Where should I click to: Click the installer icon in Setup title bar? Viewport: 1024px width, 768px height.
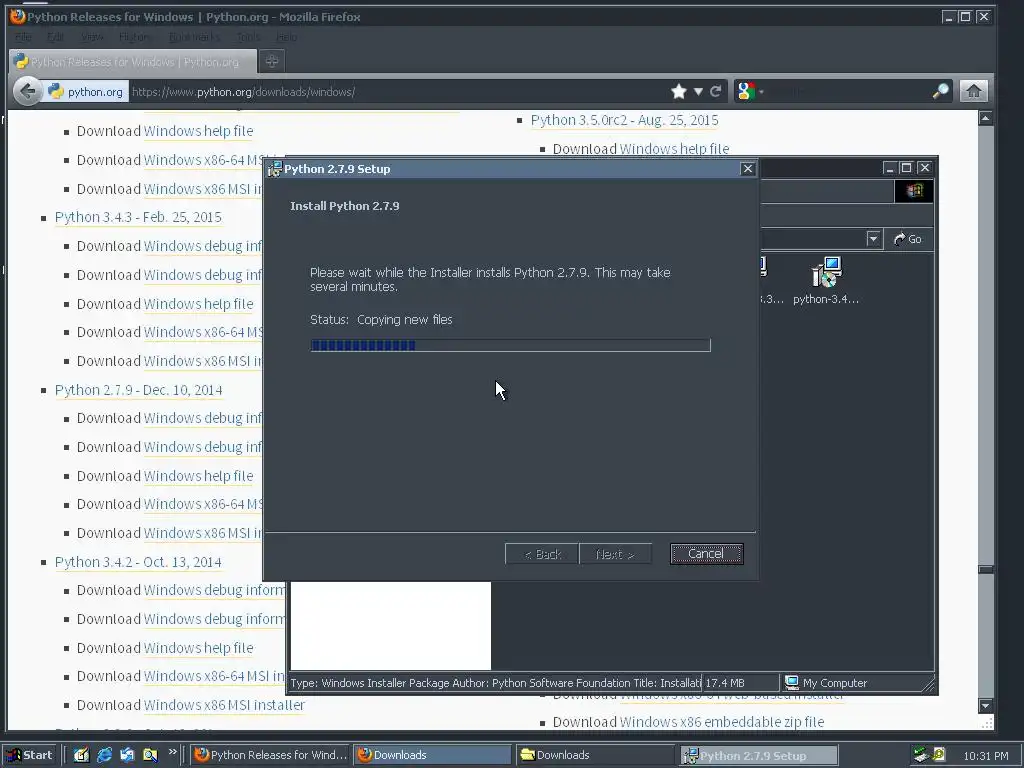tap(274, 169)
